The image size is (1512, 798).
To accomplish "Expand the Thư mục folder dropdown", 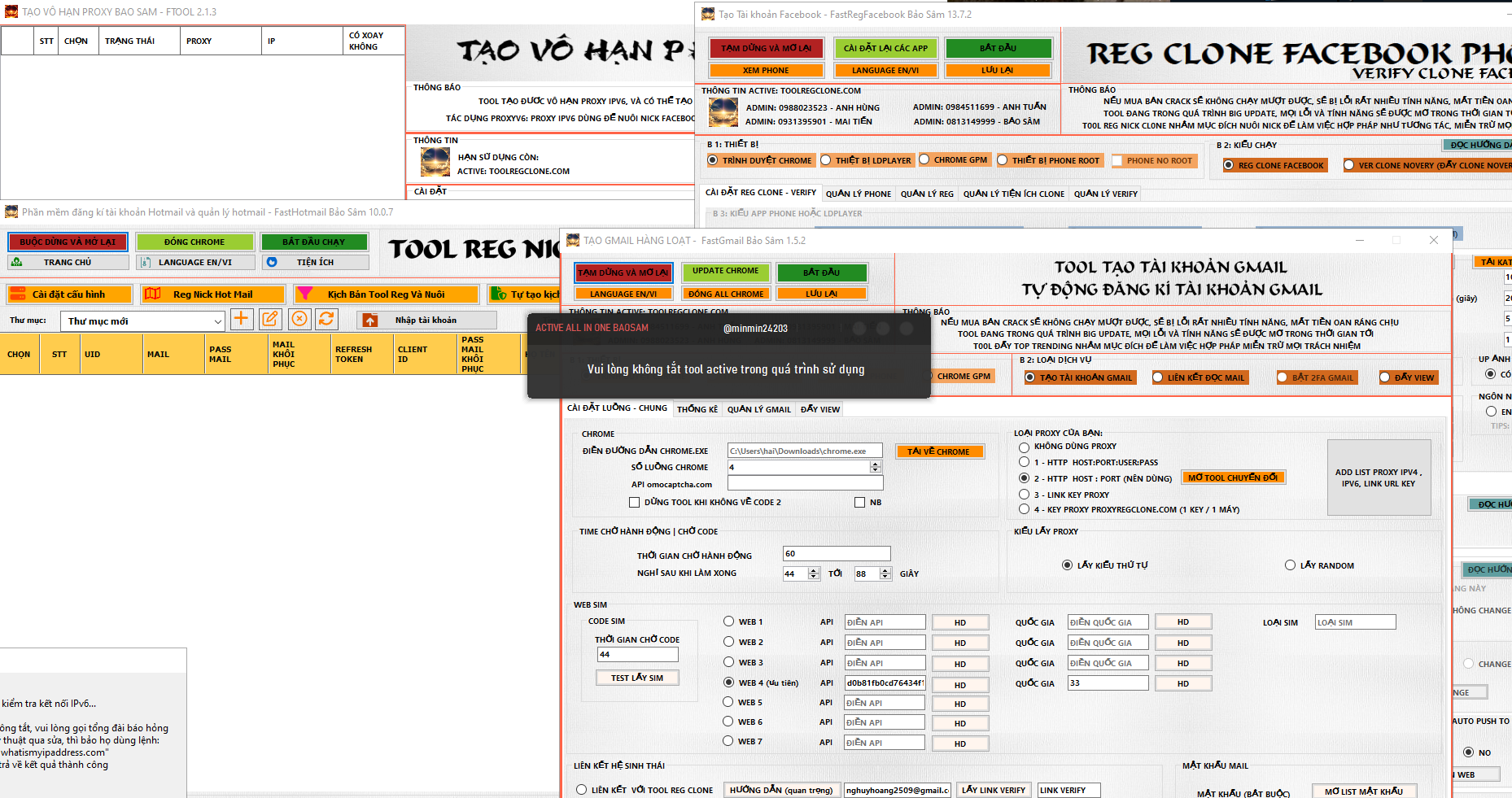I will coord(217,322).
